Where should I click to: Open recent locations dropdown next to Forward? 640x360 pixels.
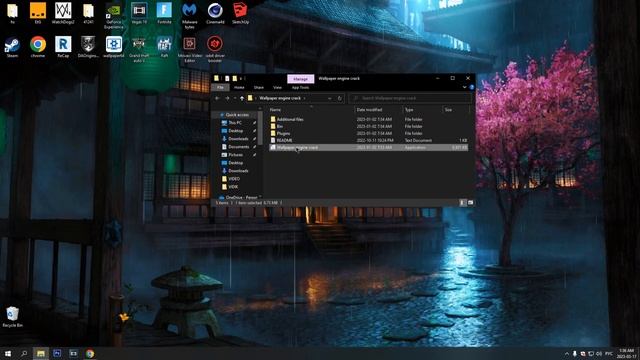pos(235,98)
